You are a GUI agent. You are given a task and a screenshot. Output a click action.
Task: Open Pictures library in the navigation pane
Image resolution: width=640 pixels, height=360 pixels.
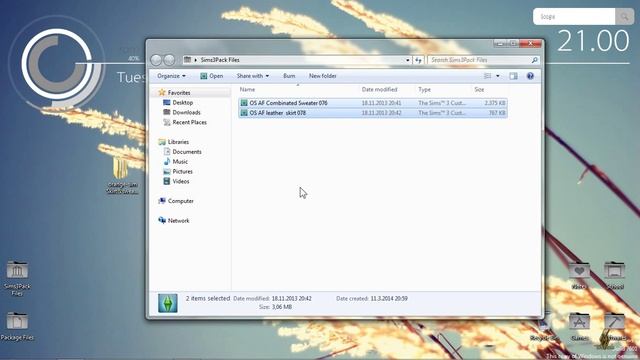[182, 171]
